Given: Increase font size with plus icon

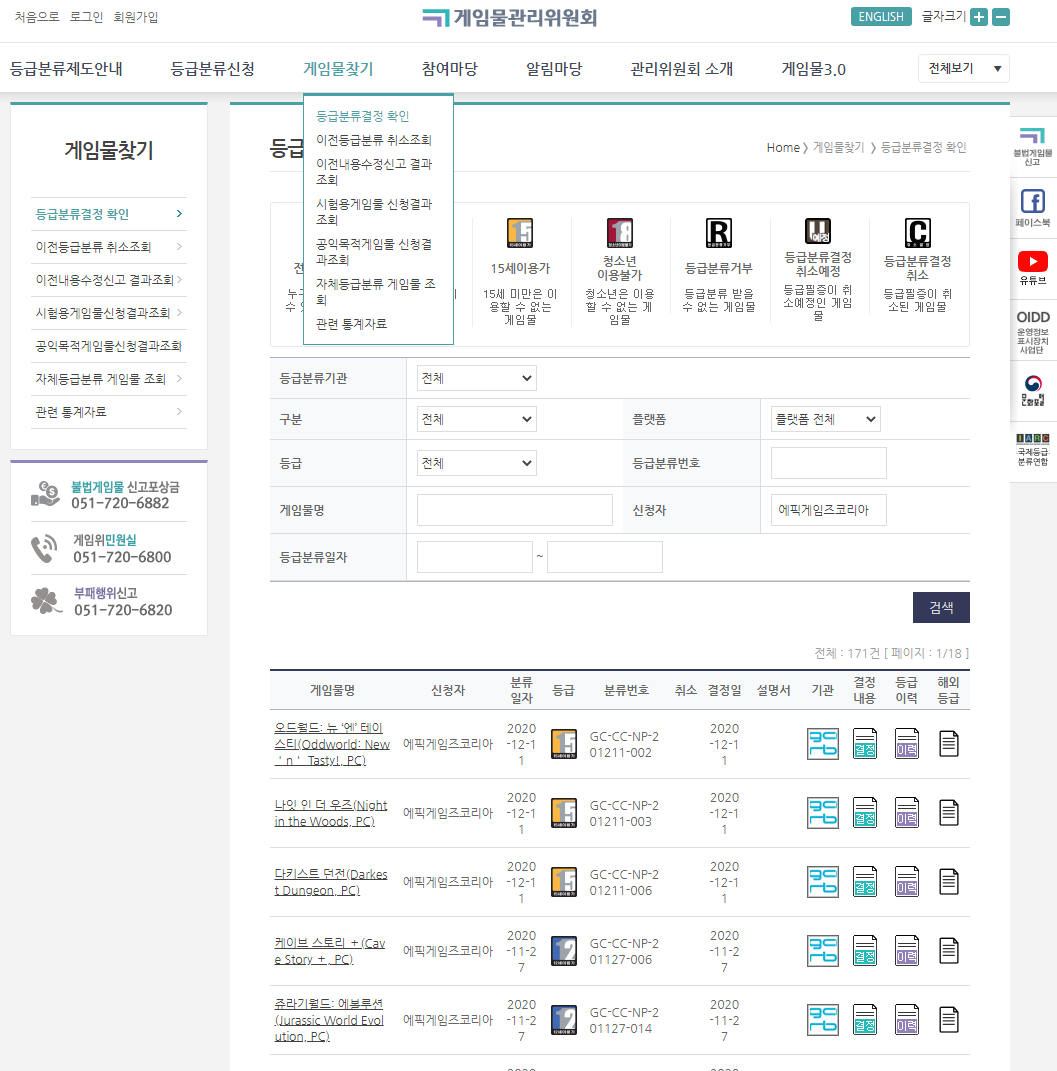Looking at the screenshot, I should pos(978,17).
